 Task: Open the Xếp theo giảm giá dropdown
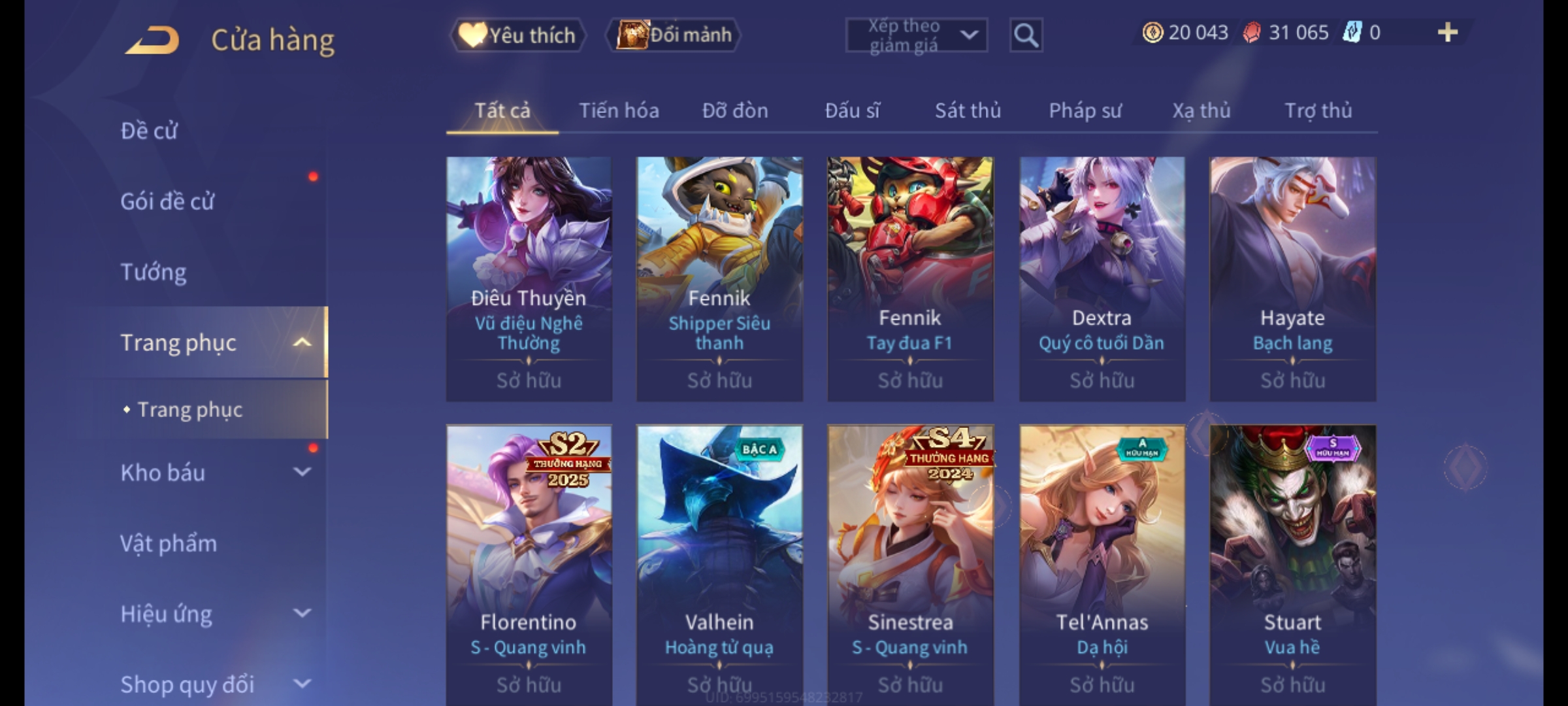pos(916,35)
